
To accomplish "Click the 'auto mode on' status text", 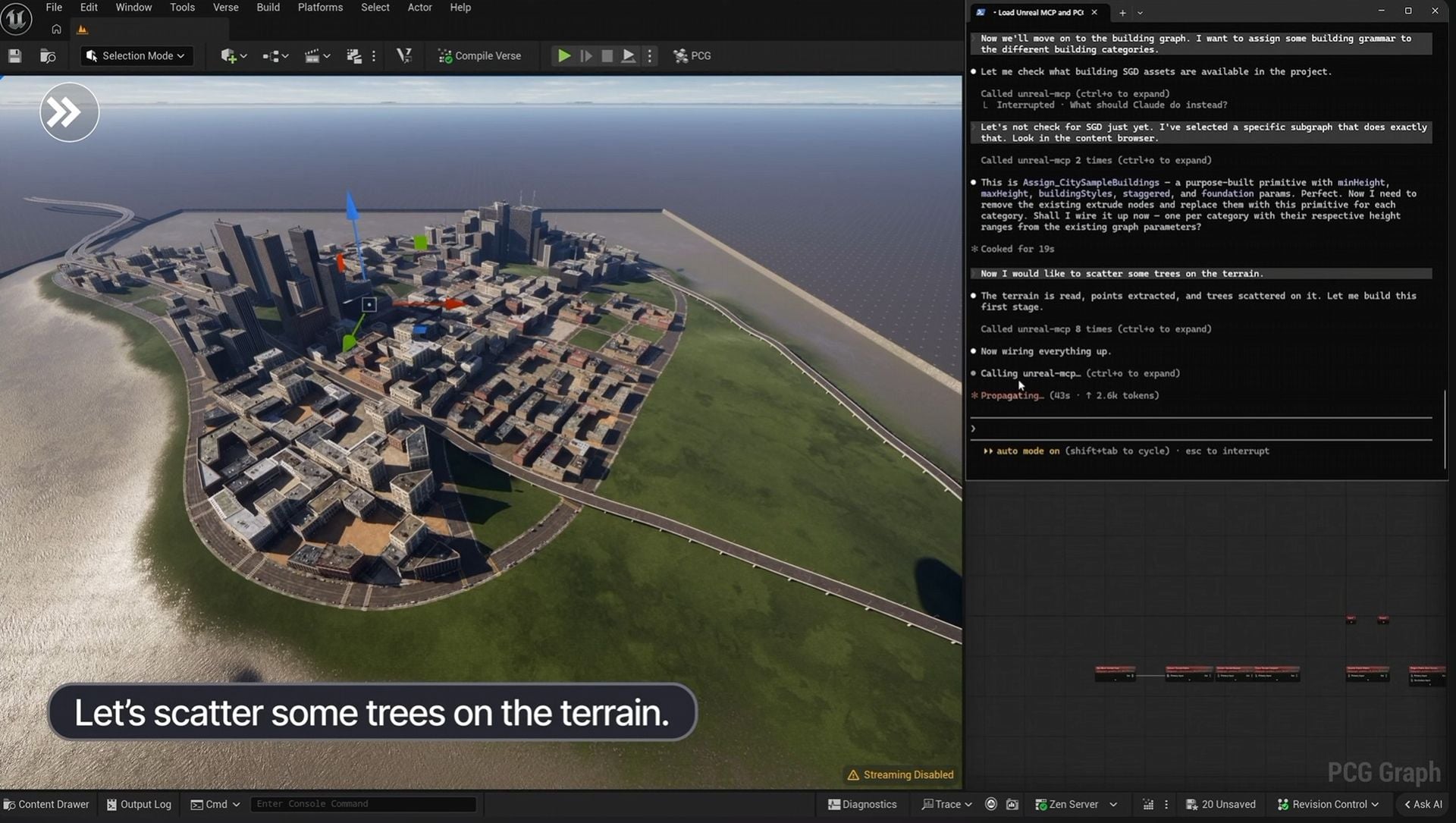I will pos(1028,451).
